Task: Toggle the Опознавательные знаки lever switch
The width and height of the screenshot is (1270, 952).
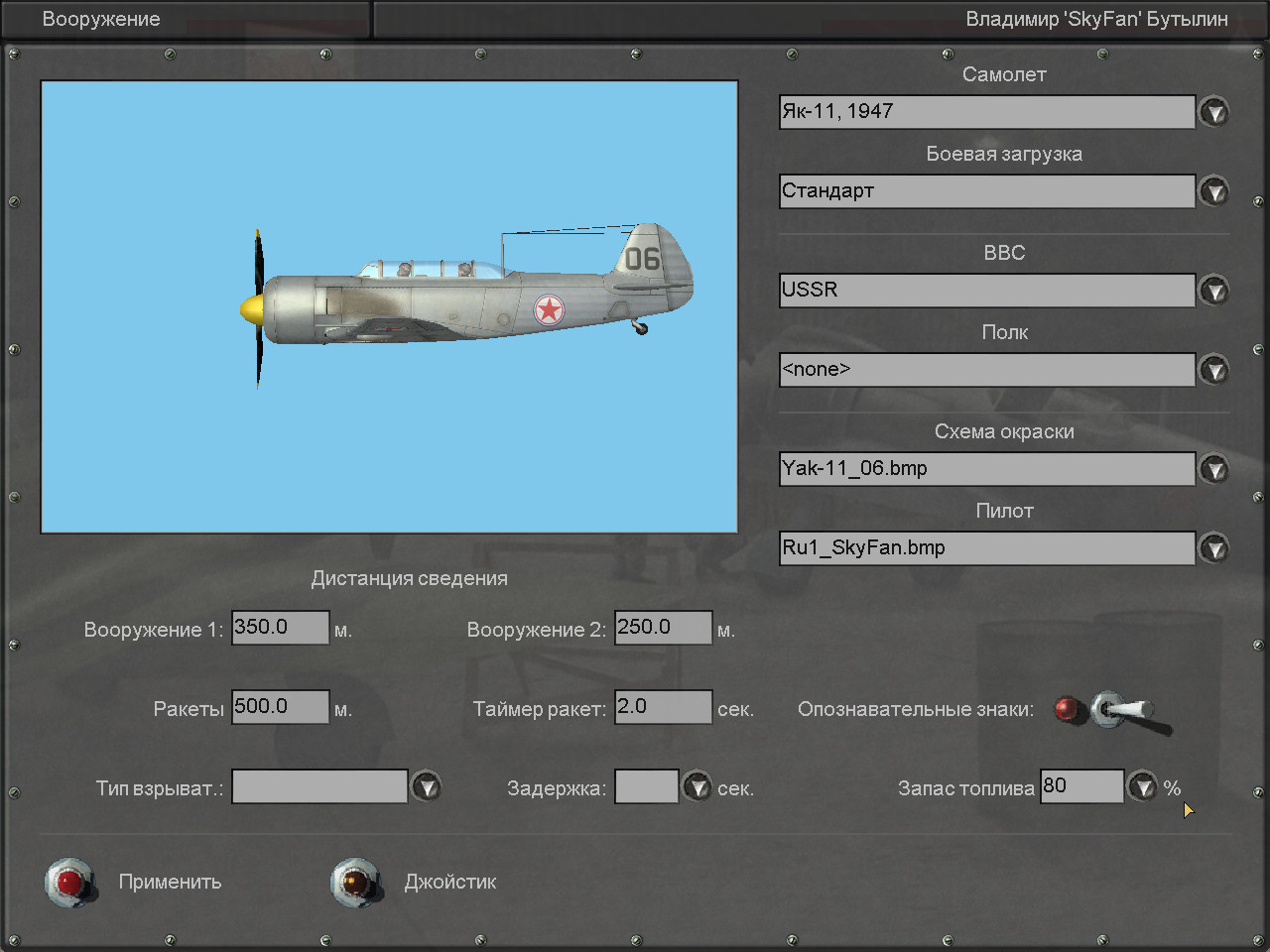Action: [x=1121, y=710]
